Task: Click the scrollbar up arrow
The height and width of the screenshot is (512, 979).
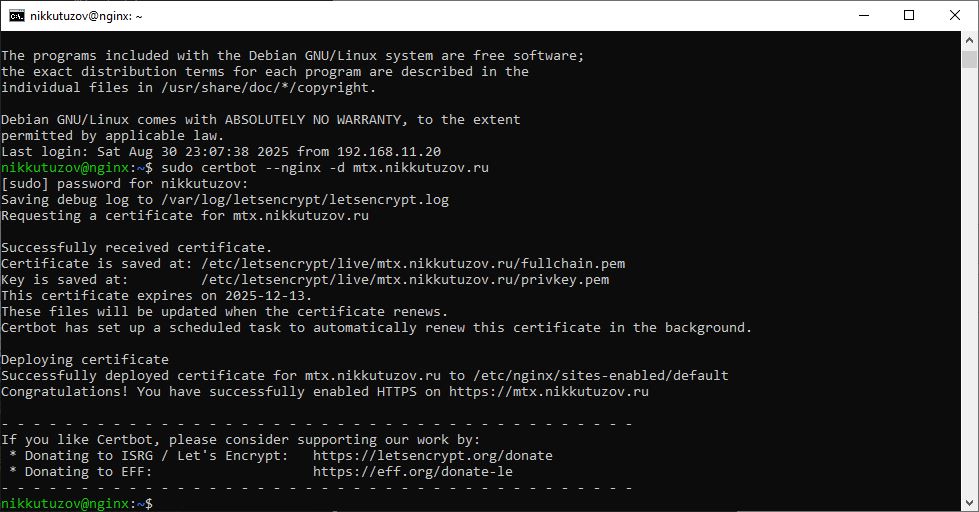Action: [x=969, y=42]
